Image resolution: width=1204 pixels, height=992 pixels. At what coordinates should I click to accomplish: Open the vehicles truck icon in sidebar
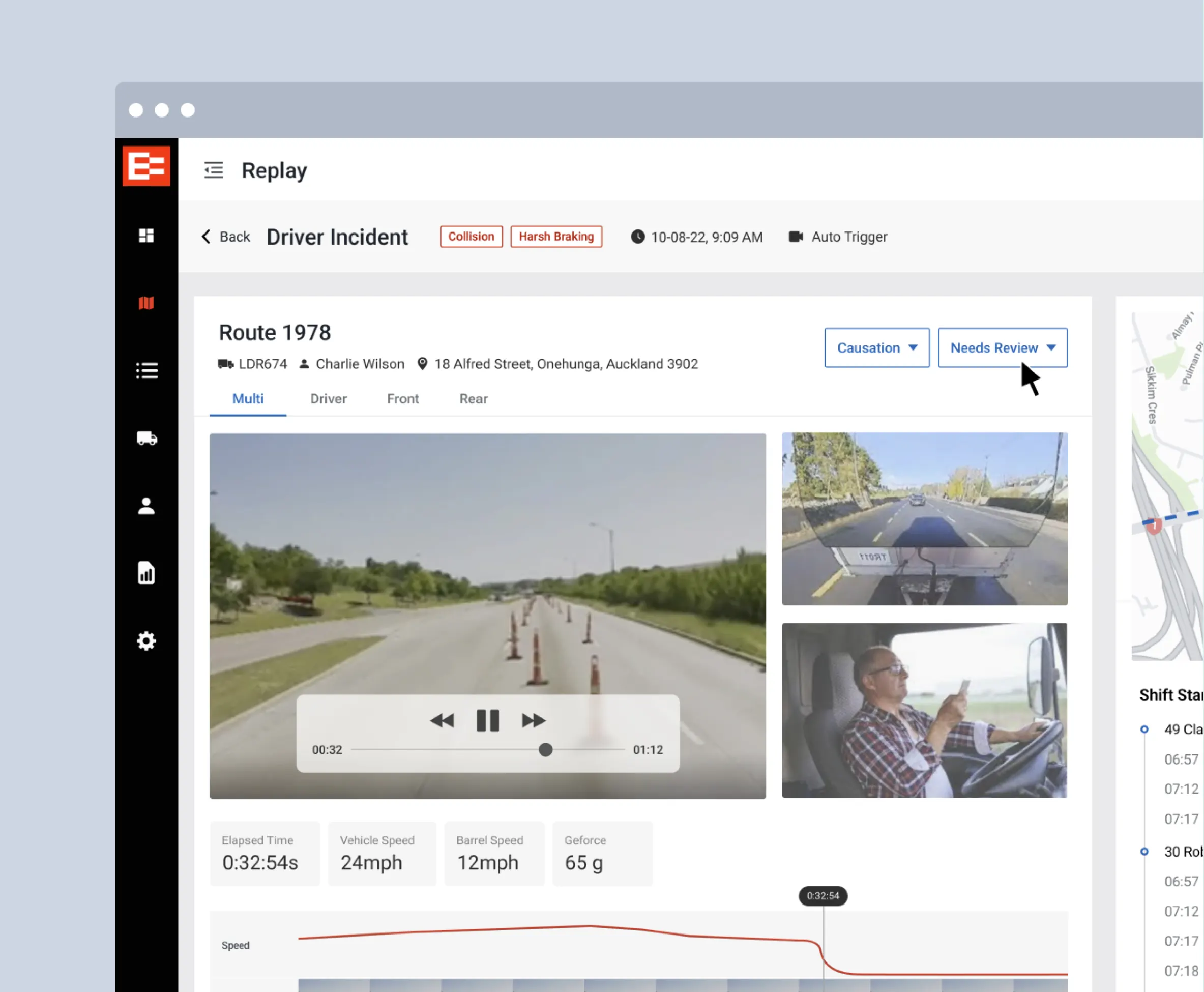click(x=146, y=439)
